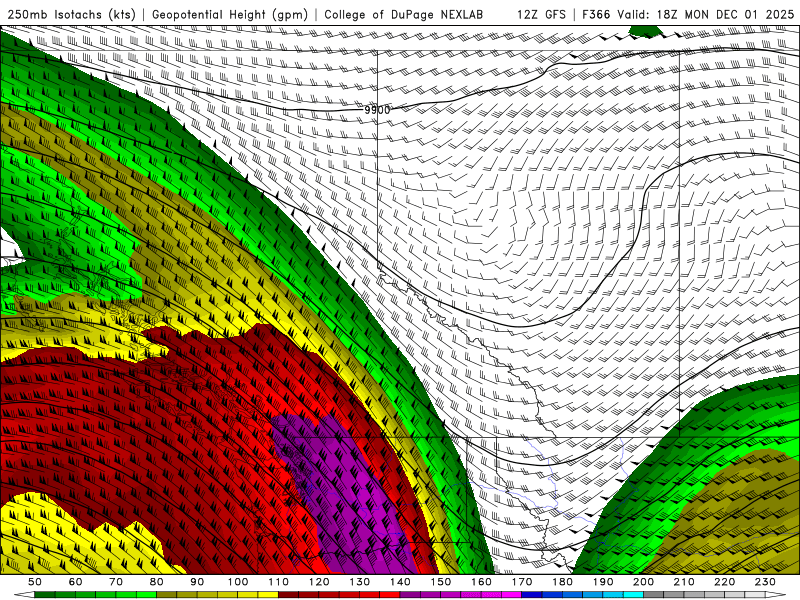Click the '110' legend value

279,582
